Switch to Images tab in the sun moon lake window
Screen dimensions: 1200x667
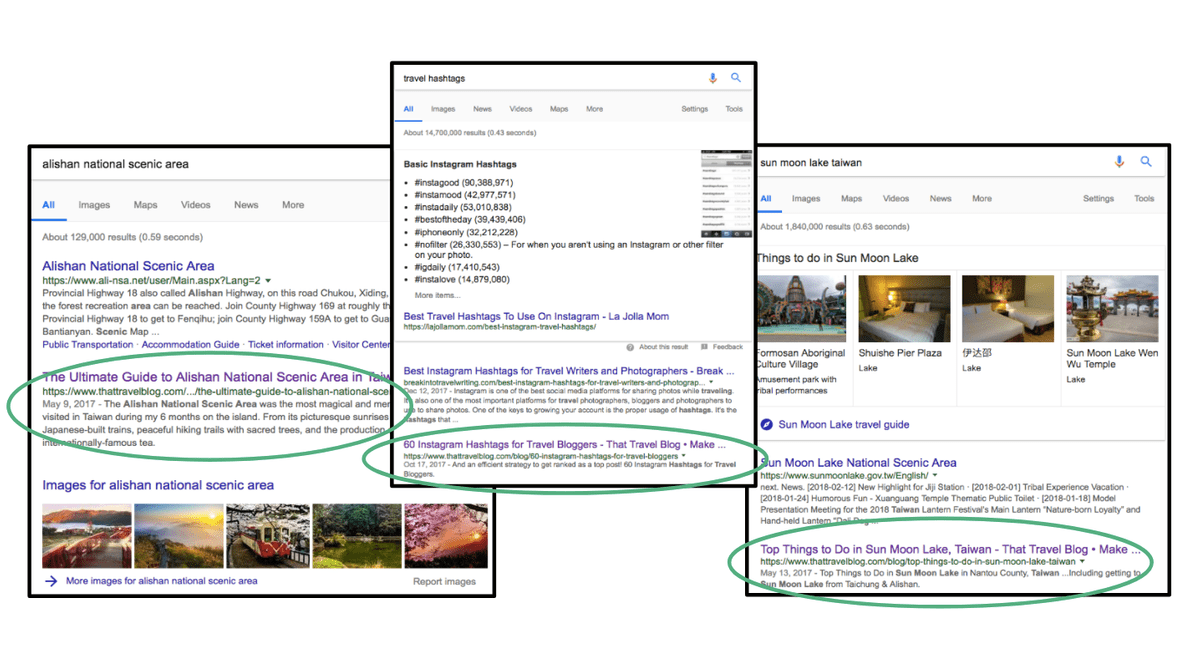(806, 199)
